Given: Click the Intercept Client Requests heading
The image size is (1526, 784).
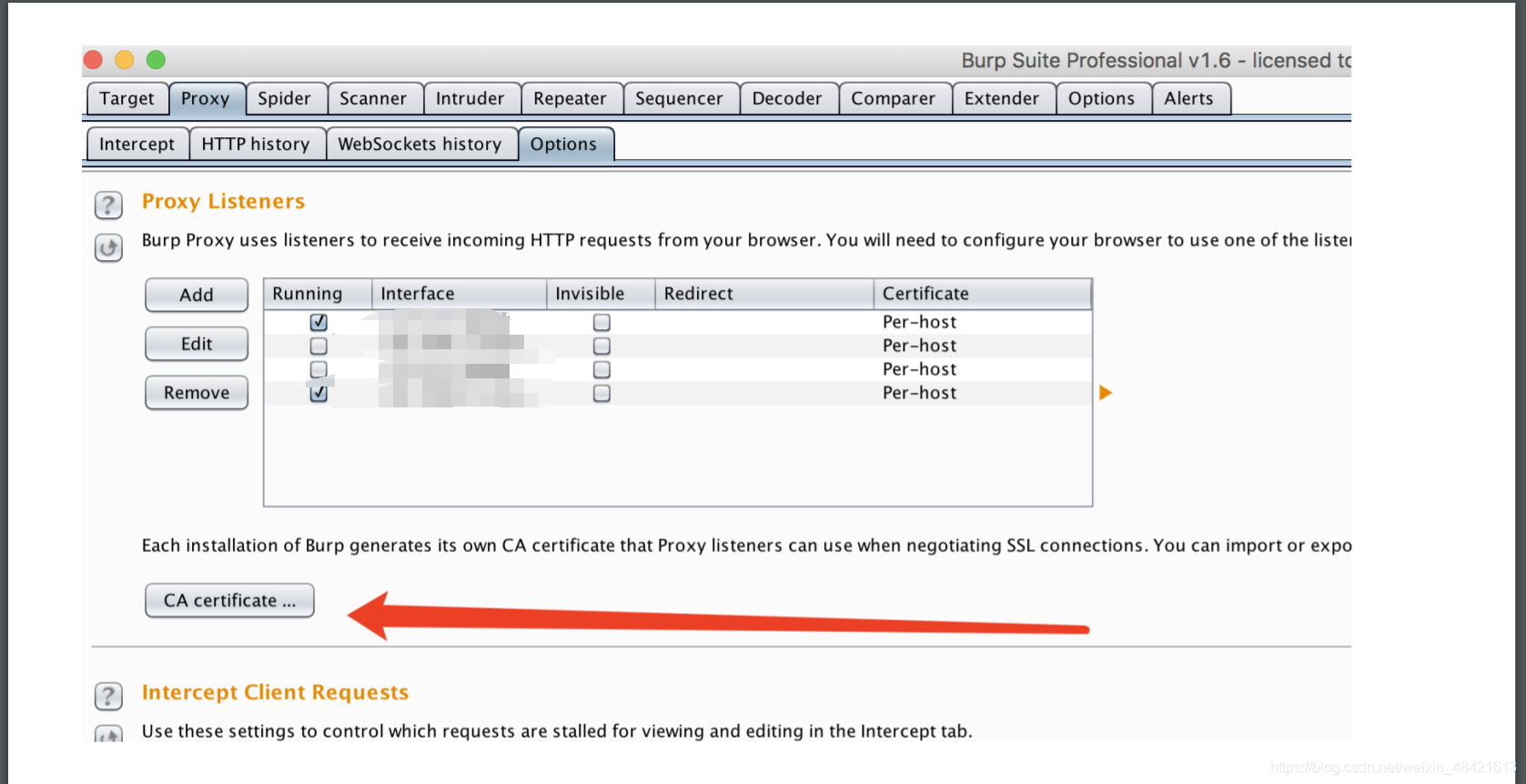Looking at the screenshot, I should pyautogui.click(x=276, y=692).
